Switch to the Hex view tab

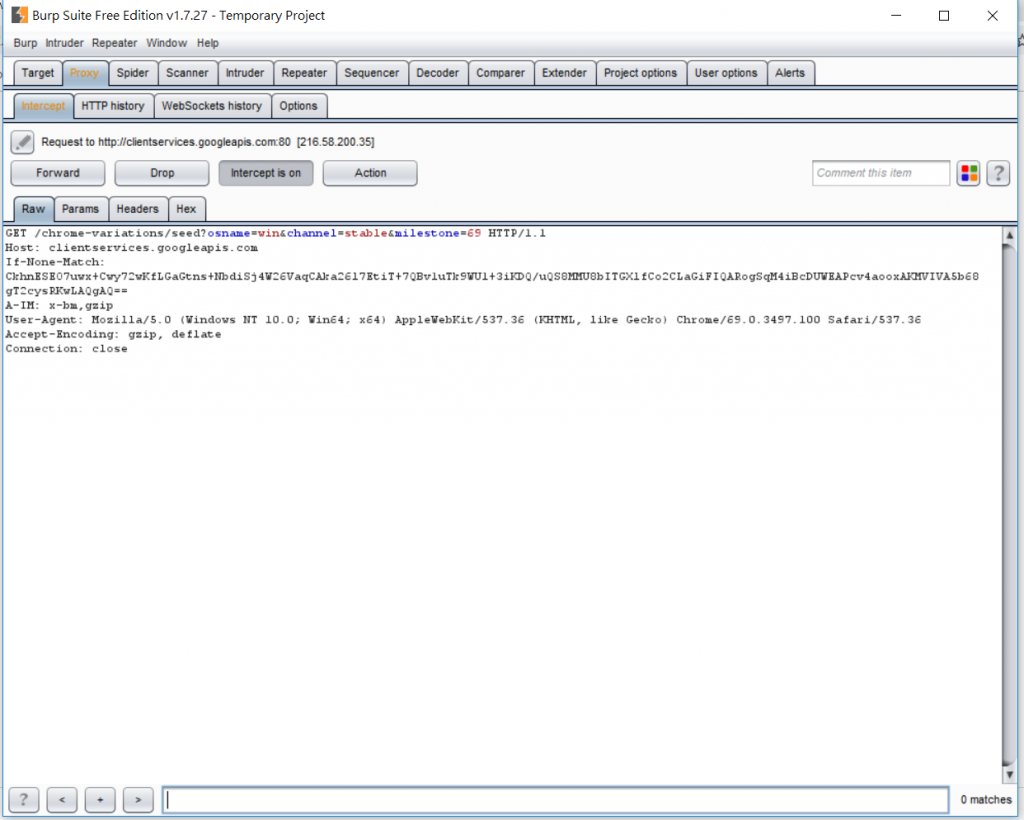point(186,209)
